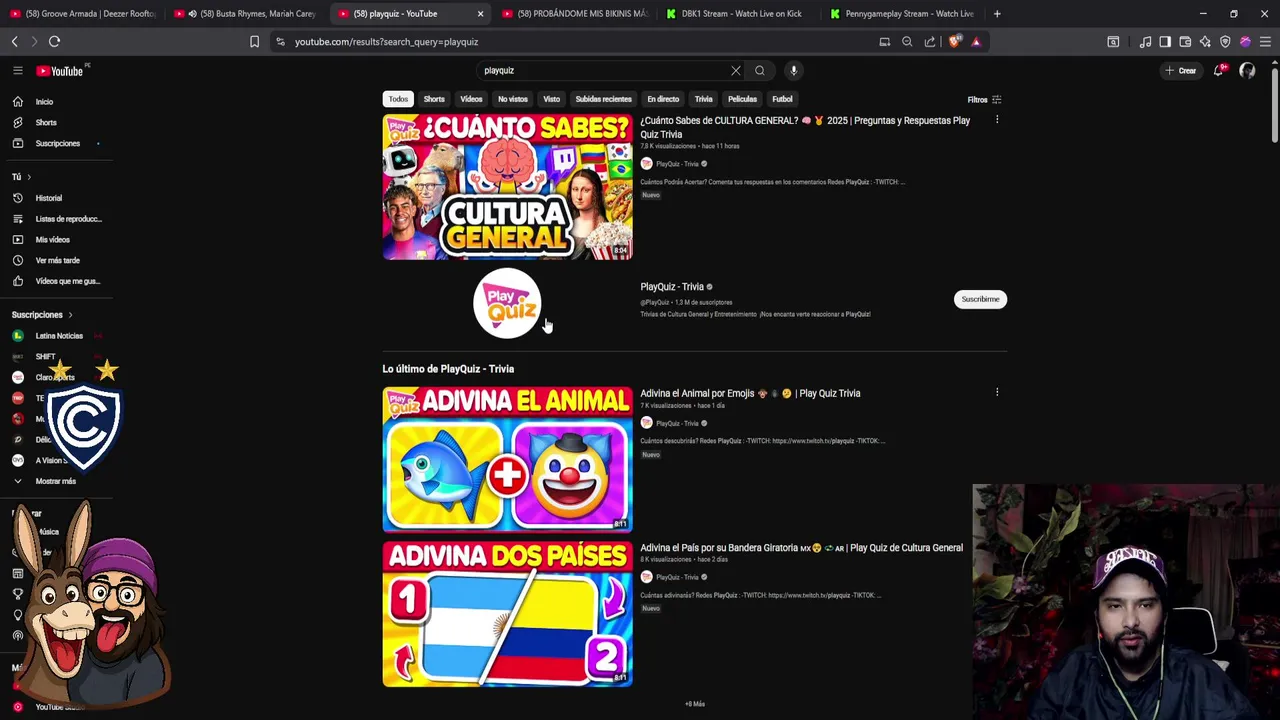Bookmark this page in address bar
1280x720 pixels.
(x=254, y=42)
